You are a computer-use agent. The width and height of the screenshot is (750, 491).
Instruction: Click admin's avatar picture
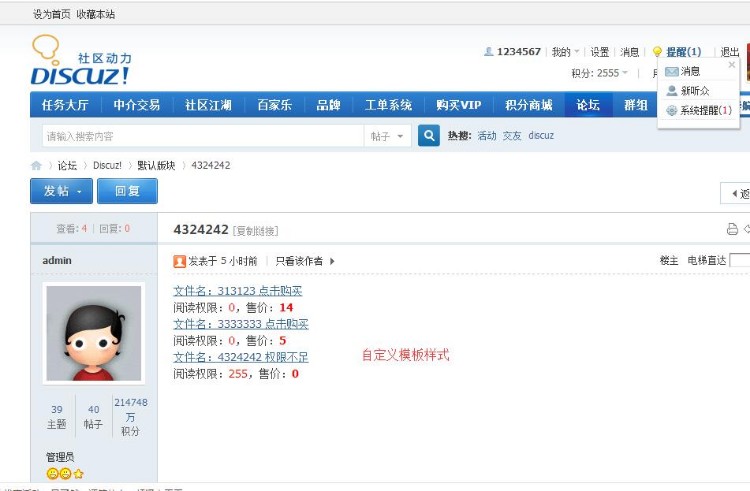pyautogui.click(x=94, y=333)
